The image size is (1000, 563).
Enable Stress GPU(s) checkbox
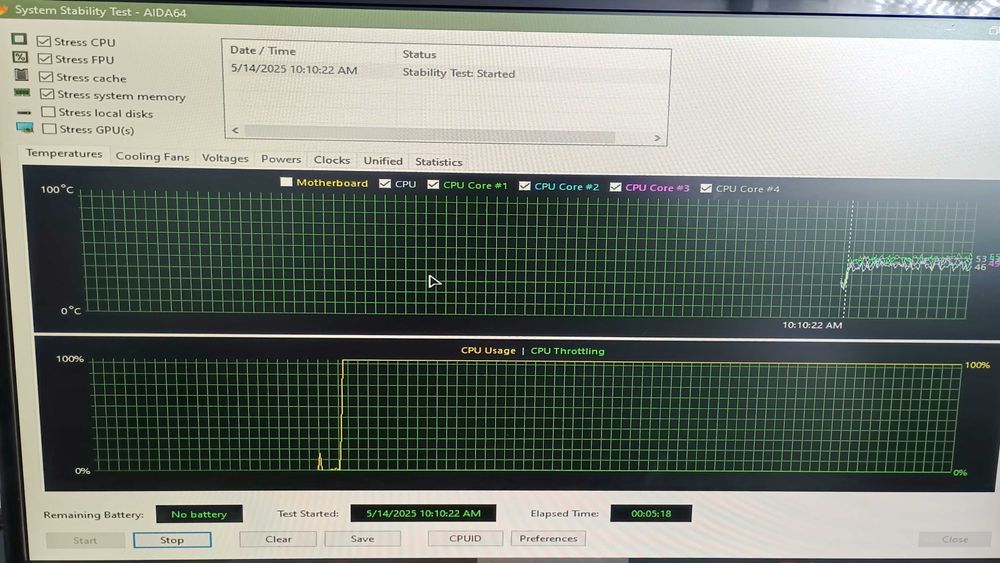[49, 129]
